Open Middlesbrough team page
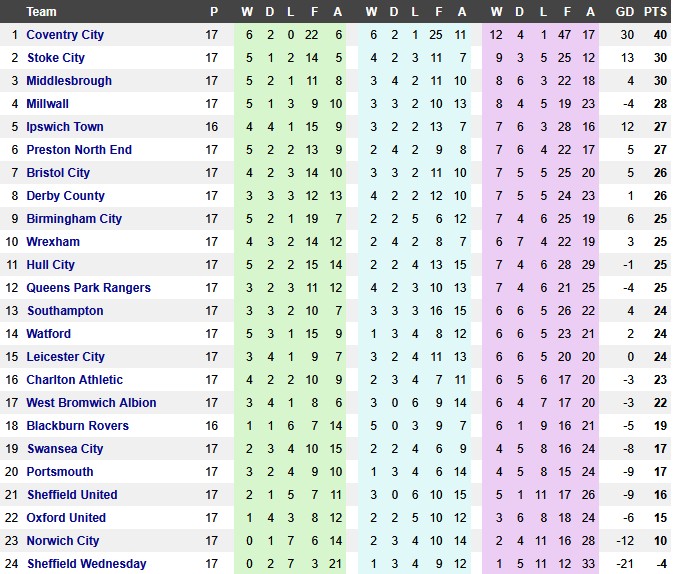This screenshot has width=675, height=574. 69,81
